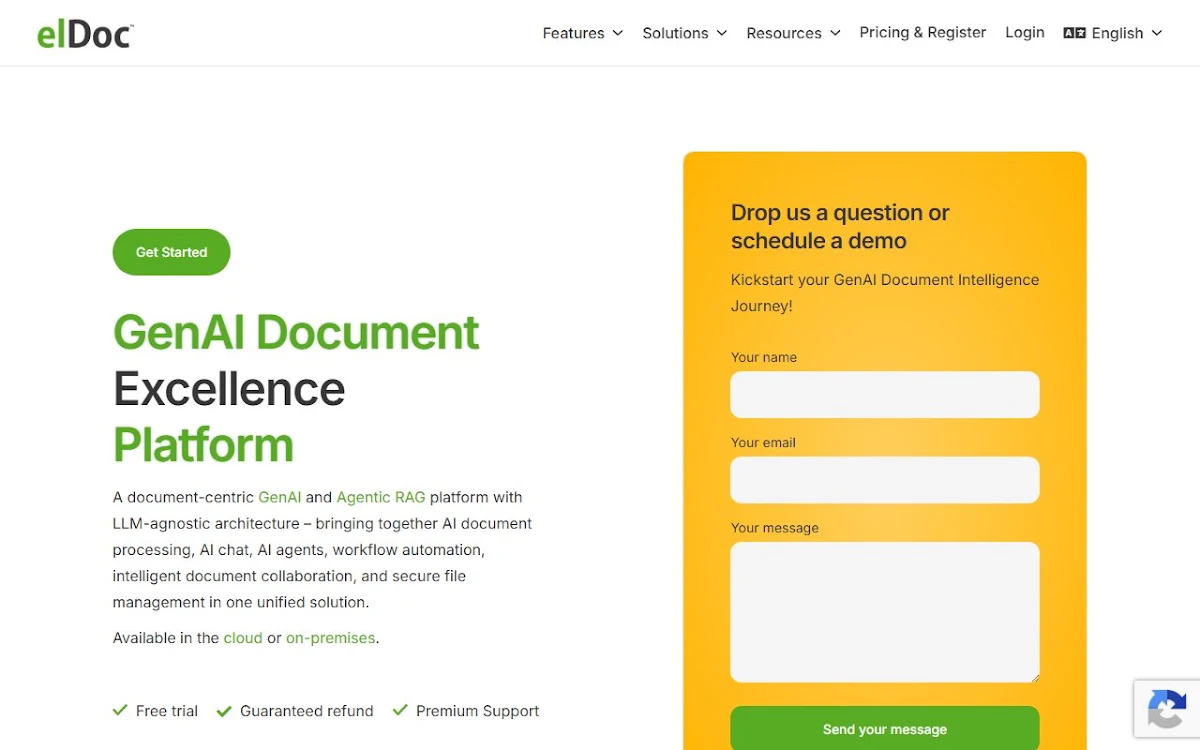1200x750 pixels.
Task: Go to Pricing & Register
Action: pyautogui.click(x=923, y=32)
